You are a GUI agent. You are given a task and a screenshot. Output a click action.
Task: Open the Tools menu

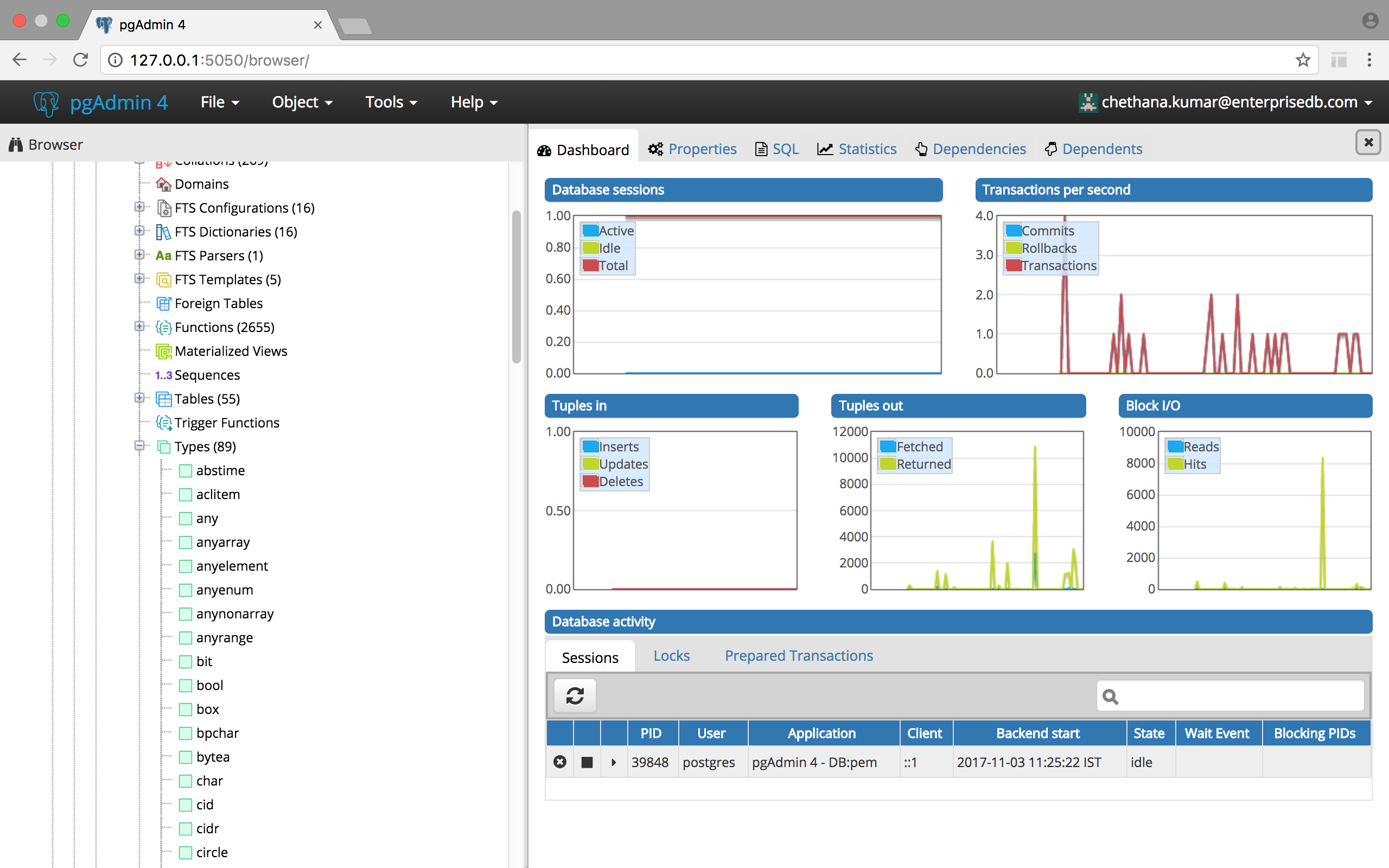[391, 102]
